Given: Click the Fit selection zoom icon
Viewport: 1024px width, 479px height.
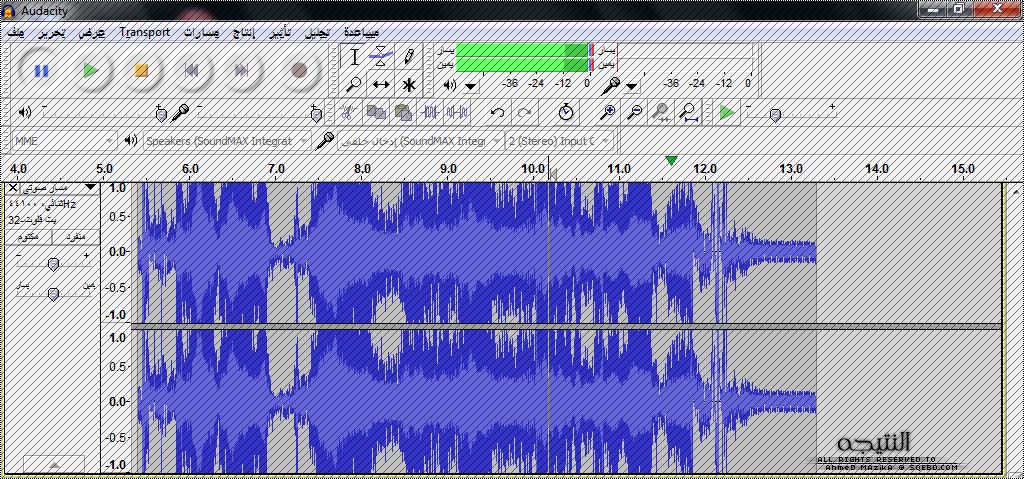Looking at the screenshot, I should tap(661, 112).
